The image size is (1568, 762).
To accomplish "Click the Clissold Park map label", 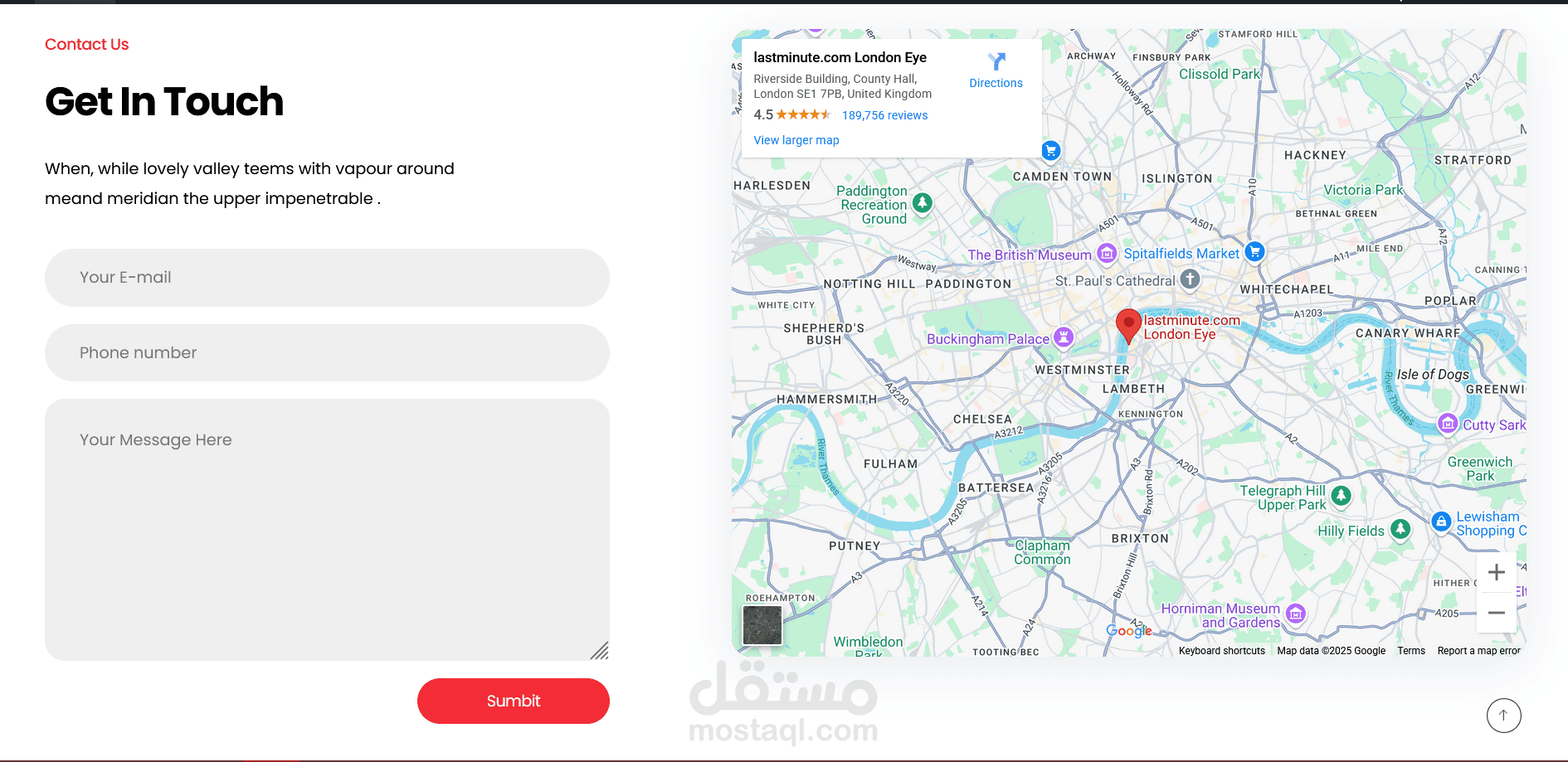I will tap(1220, 74).
